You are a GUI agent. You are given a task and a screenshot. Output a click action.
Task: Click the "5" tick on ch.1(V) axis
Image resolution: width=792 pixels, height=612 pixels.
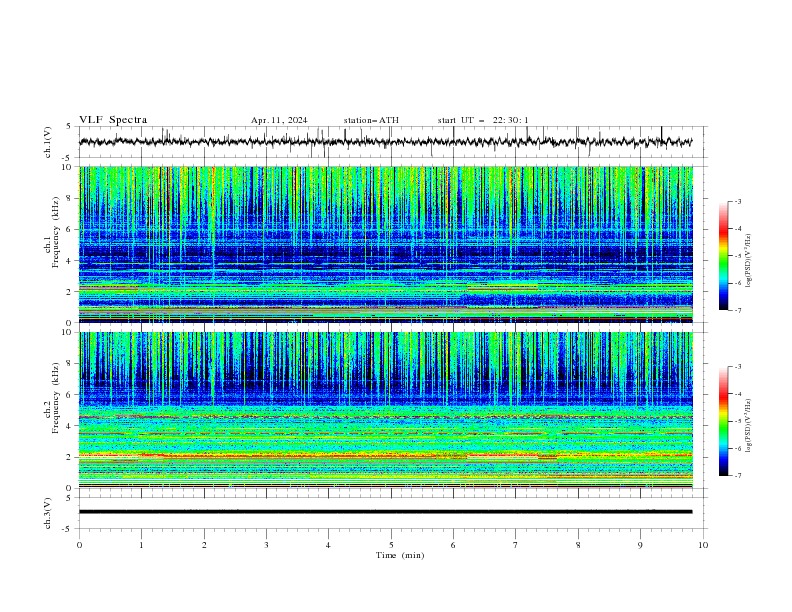click(70, 126)
